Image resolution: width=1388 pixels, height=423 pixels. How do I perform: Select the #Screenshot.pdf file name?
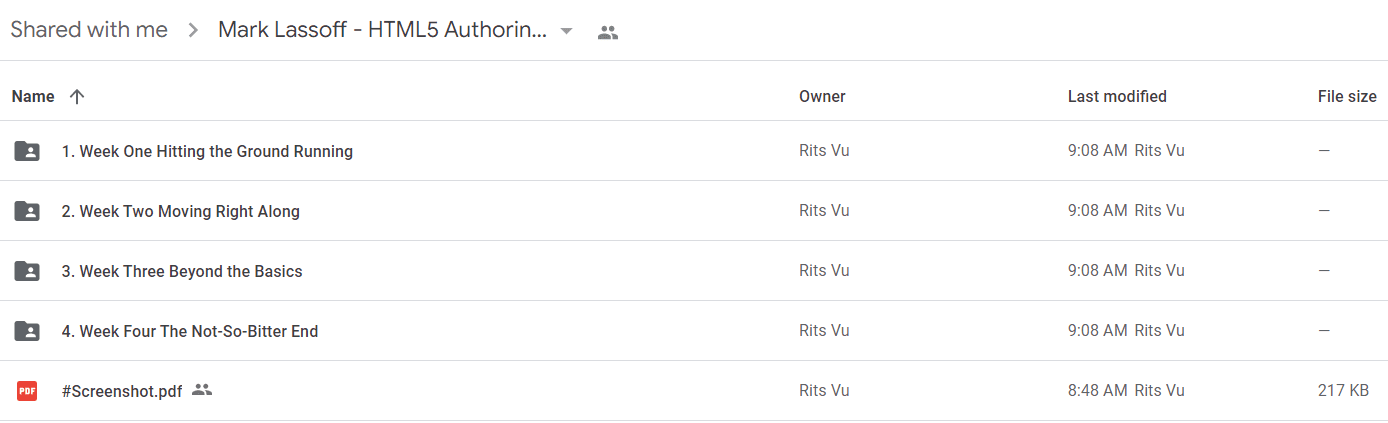[x=122, y=391]
